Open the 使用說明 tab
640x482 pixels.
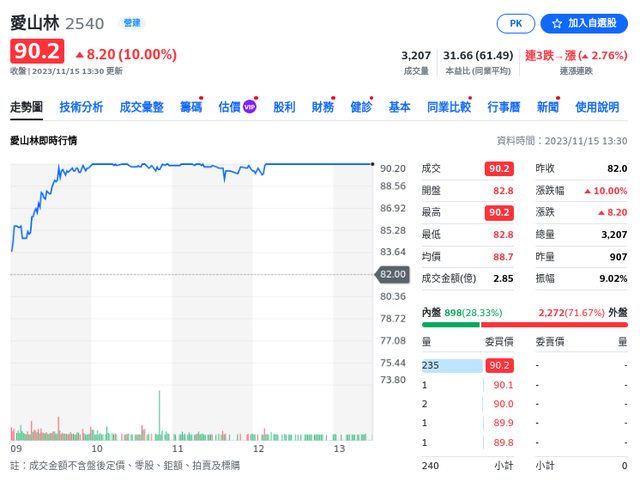pos(597,107)
